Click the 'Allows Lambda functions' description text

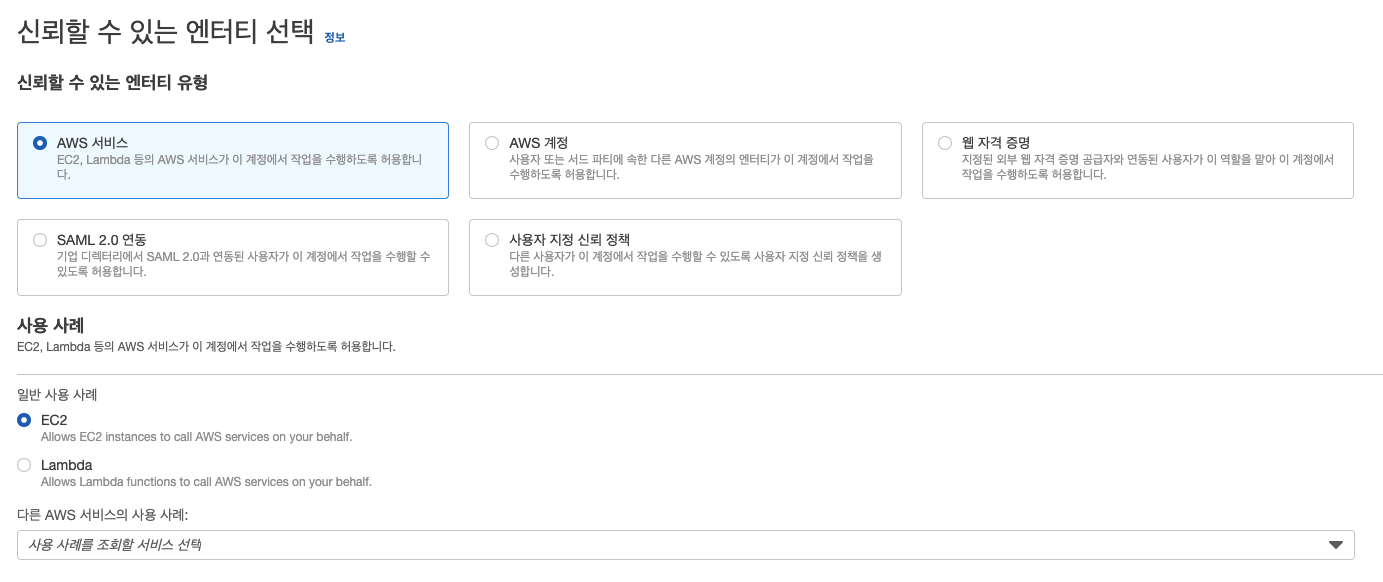(206, 482)
